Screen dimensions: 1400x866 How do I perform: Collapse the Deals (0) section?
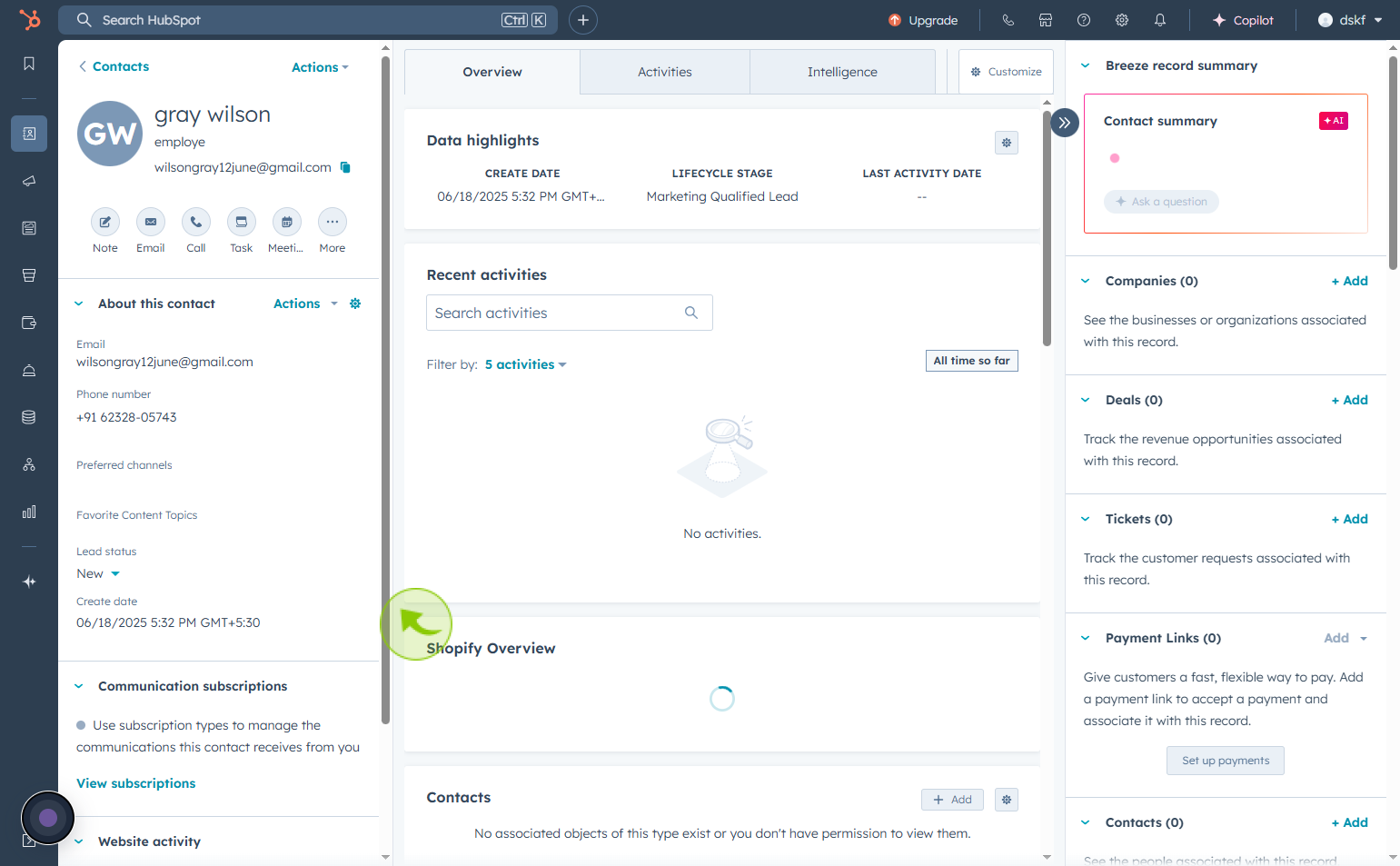coord(1085,400)
